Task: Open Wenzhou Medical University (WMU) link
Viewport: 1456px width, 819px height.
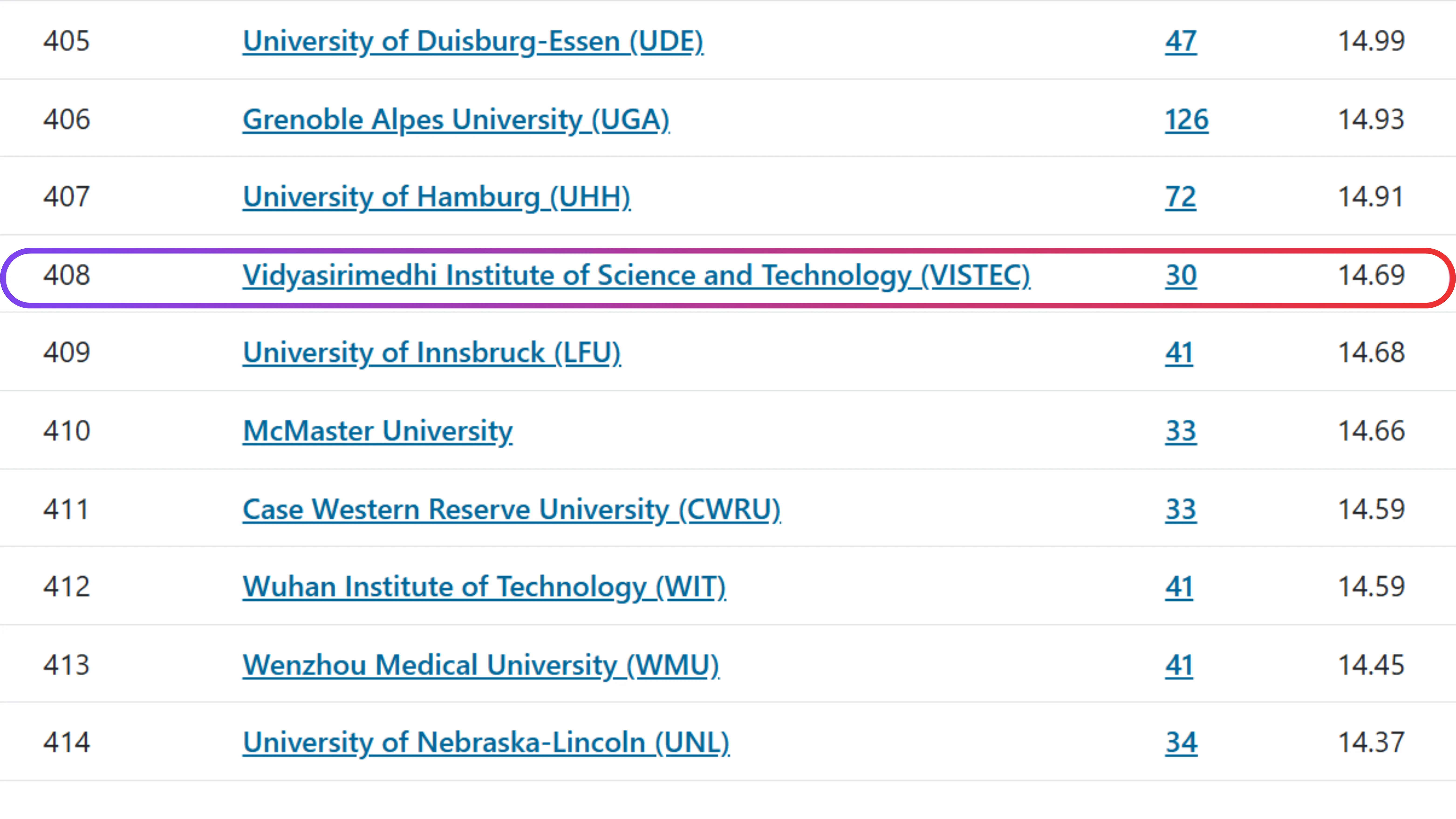Action: coord(481,665)
